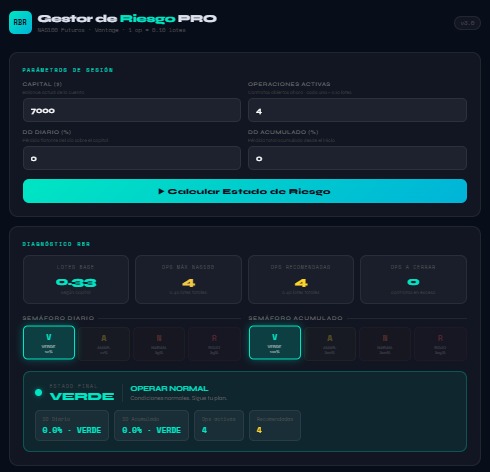Click the PARÁMETROS DE SESIÓN section heading

coord(68,70)
